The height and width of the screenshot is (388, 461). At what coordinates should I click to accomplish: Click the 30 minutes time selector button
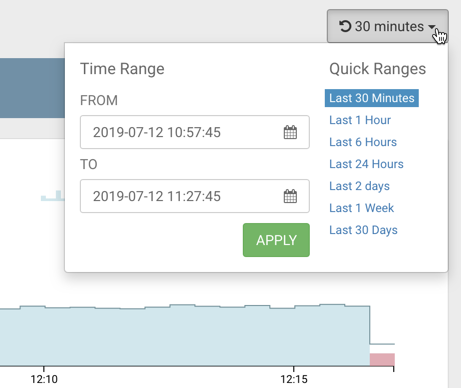click(388, 26)
